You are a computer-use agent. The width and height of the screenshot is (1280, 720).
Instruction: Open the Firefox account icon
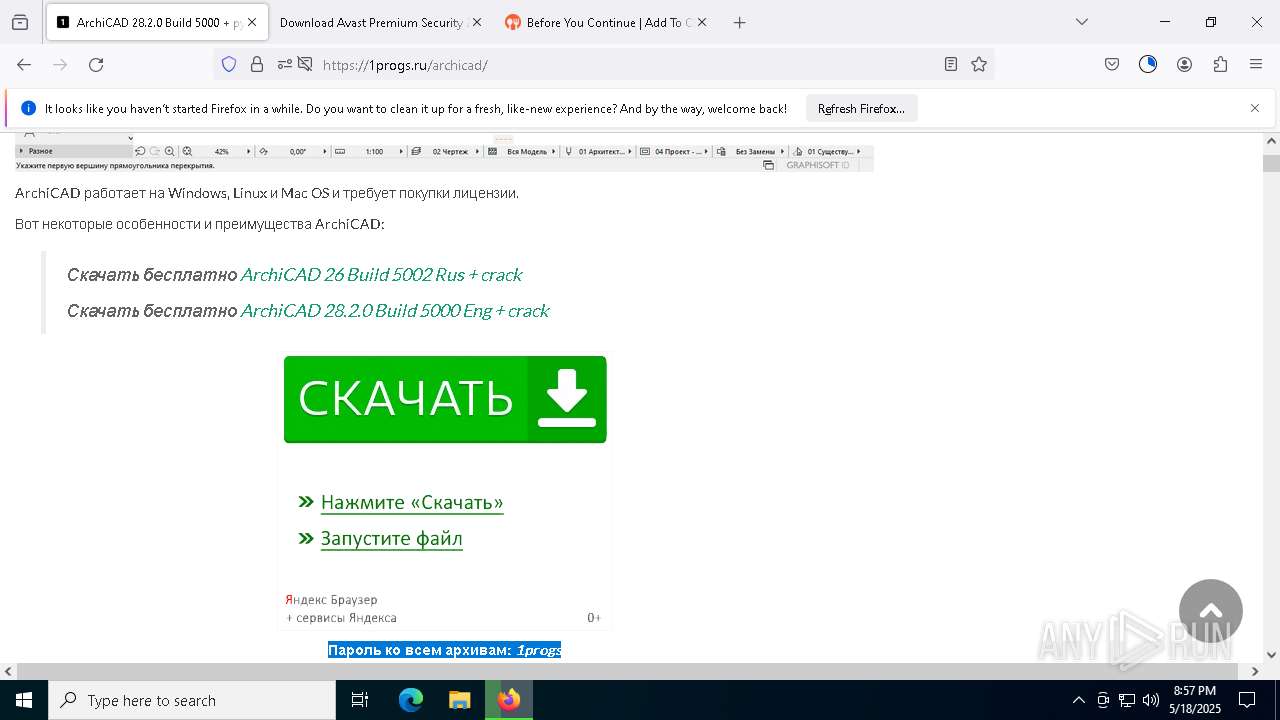[1184, 64]
